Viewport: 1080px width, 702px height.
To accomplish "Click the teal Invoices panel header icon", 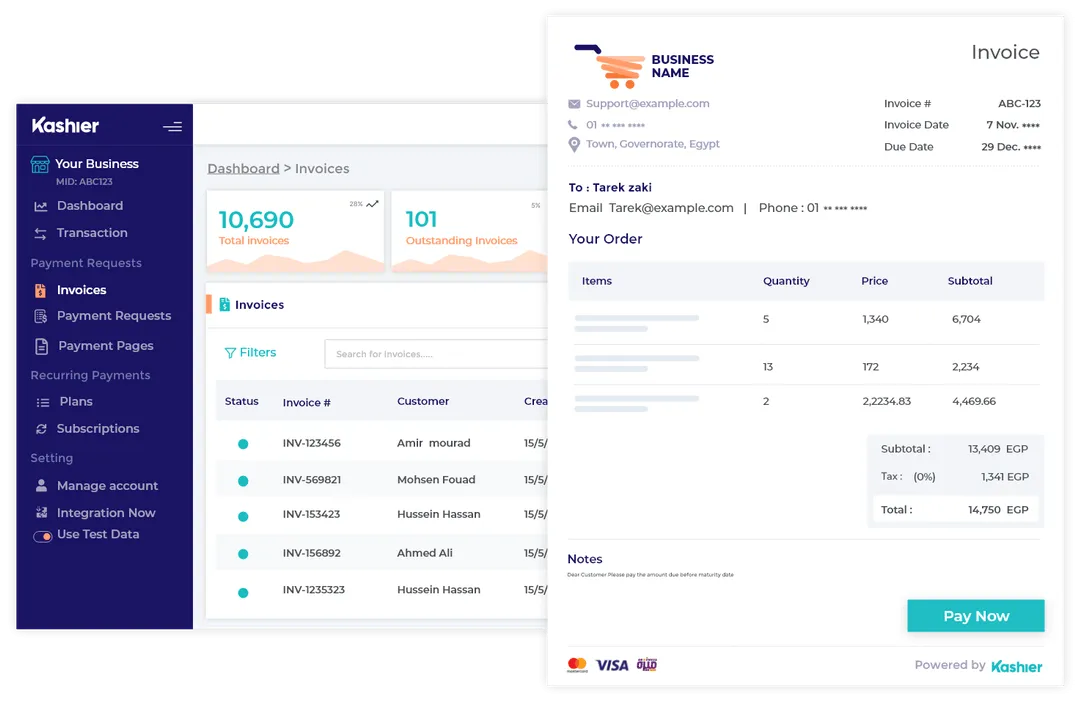I will coord(225,304).
